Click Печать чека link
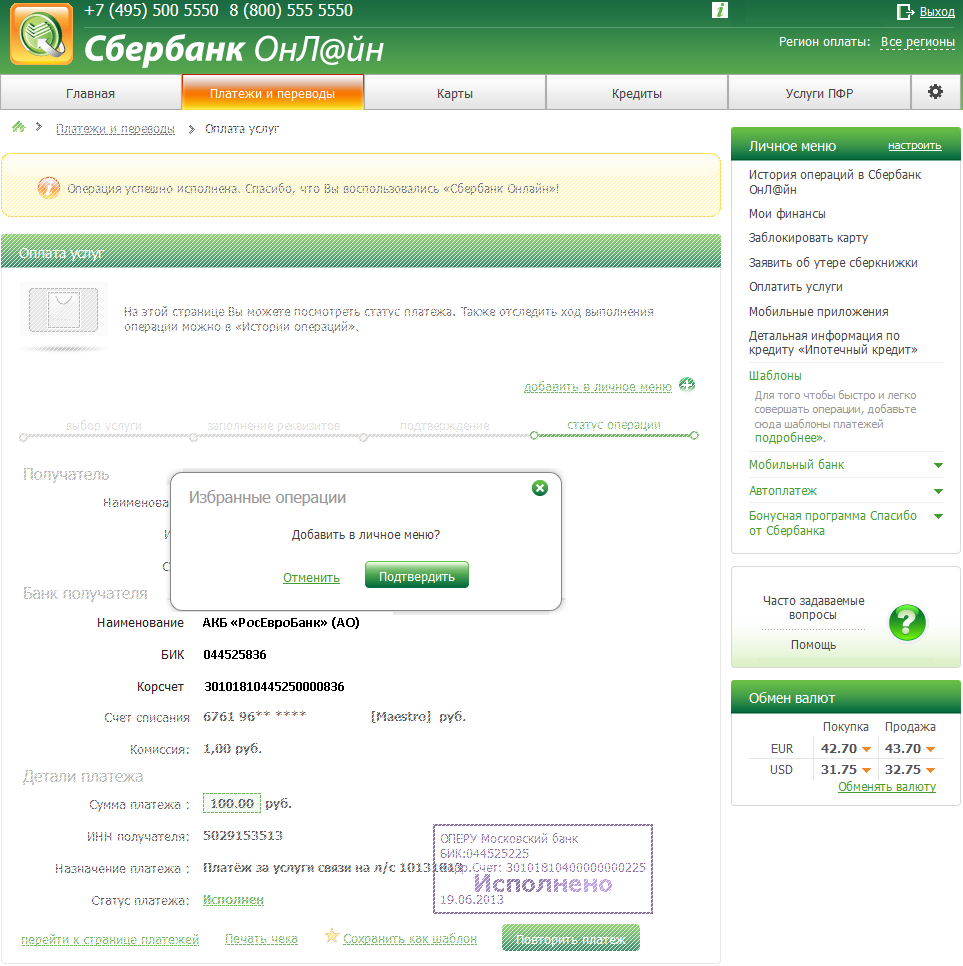Viewport: 963px width, 966px height. pyautogui.click(x=261, y=939)
